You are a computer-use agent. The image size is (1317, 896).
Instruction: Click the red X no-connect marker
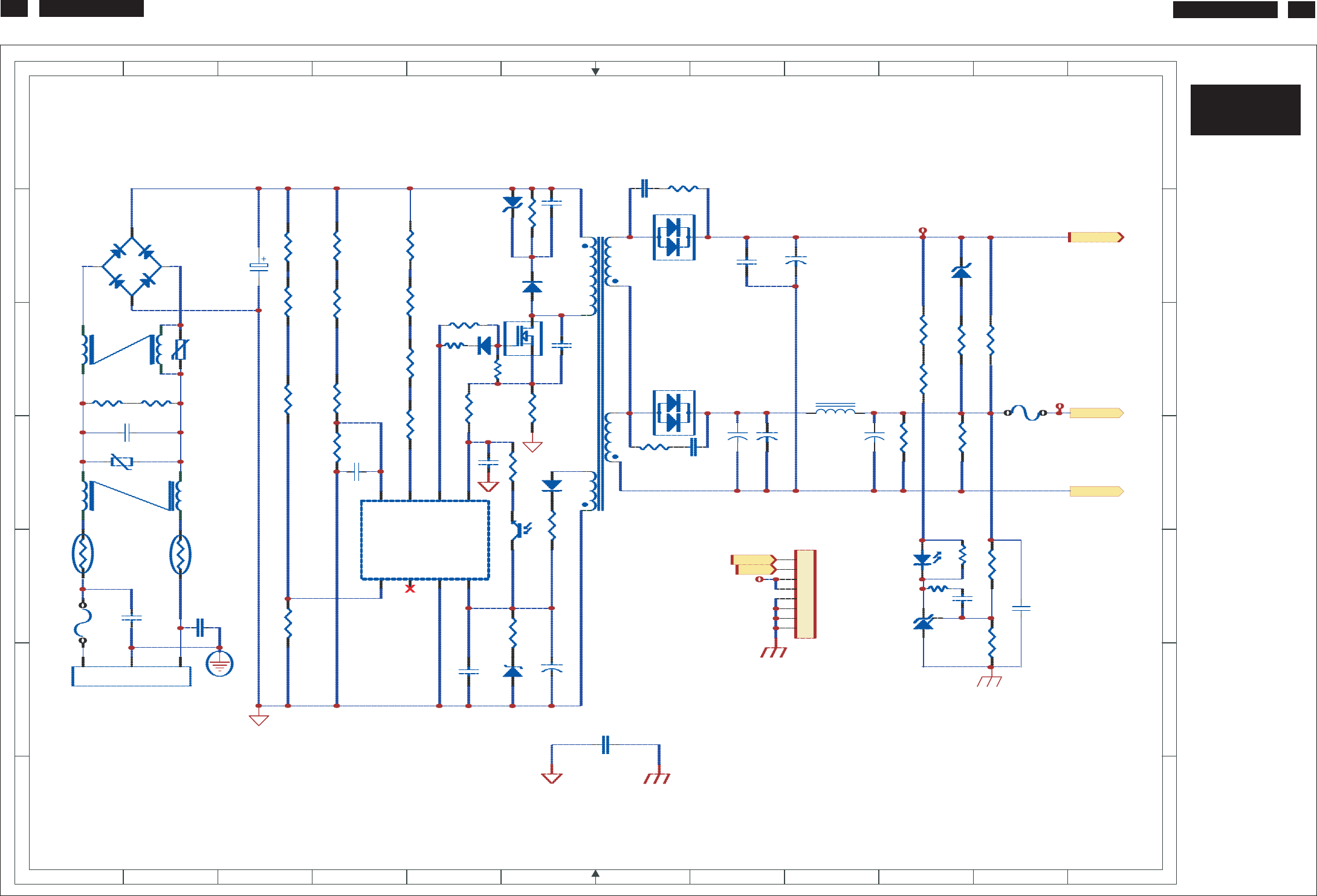pos(410,588)
